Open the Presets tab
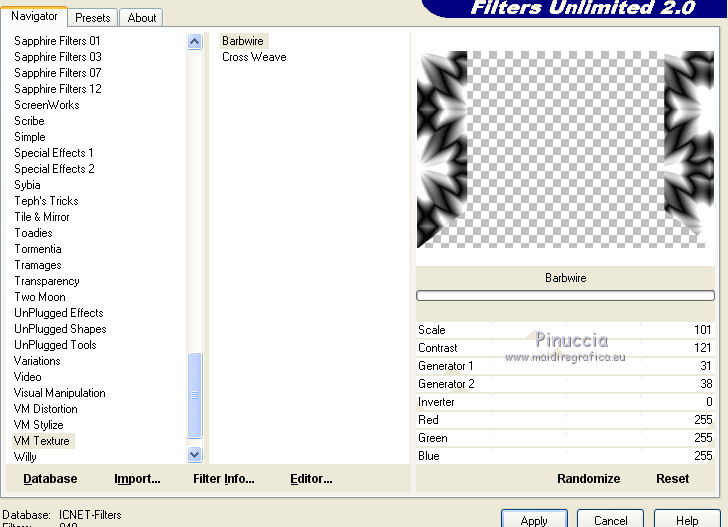Screen dimensions: 728x527 [x=93, y=18]
